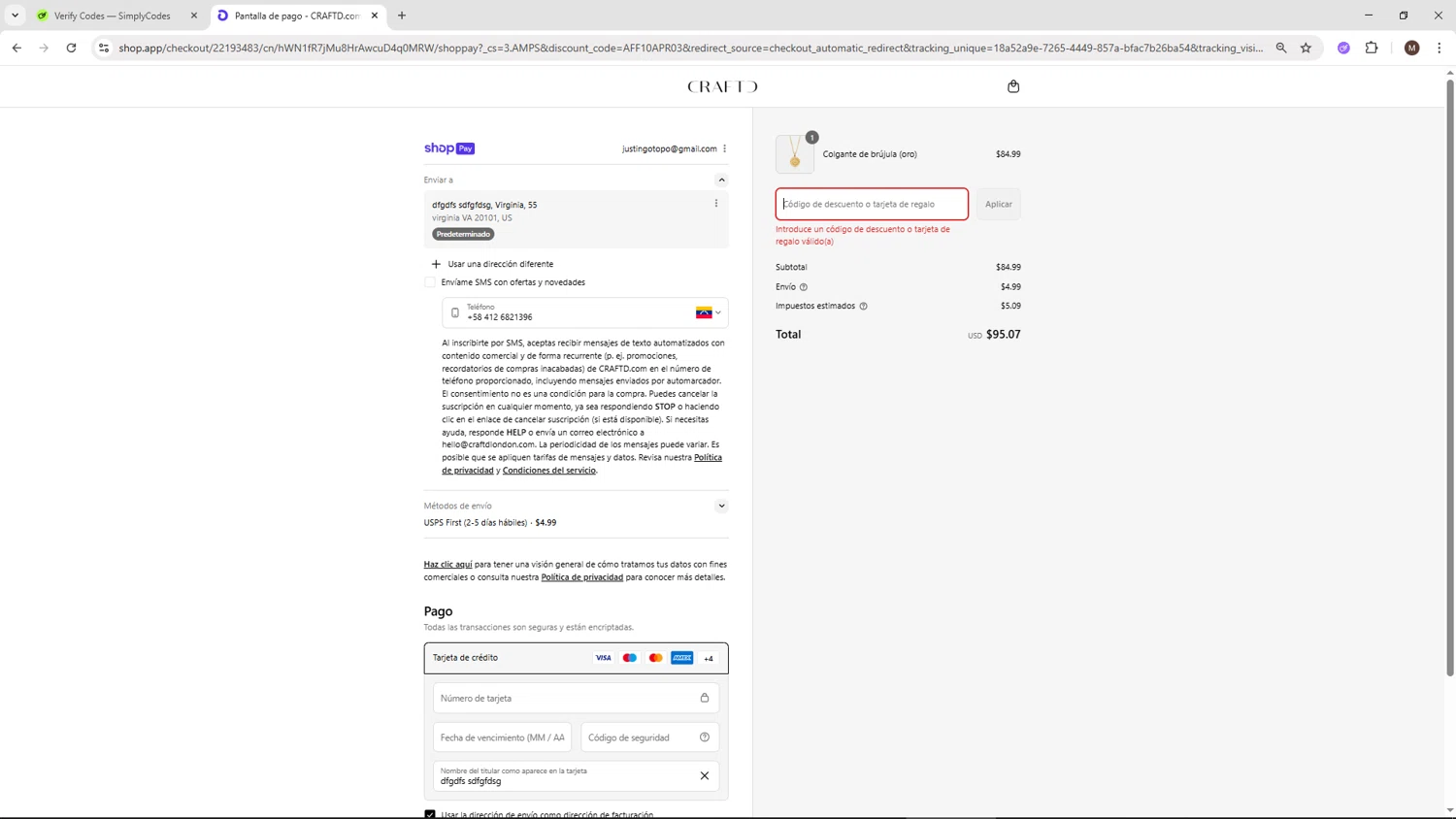This screenshot has width=1456, height=819.
Task: Click USPS First shipping method text
Action: 490,523
